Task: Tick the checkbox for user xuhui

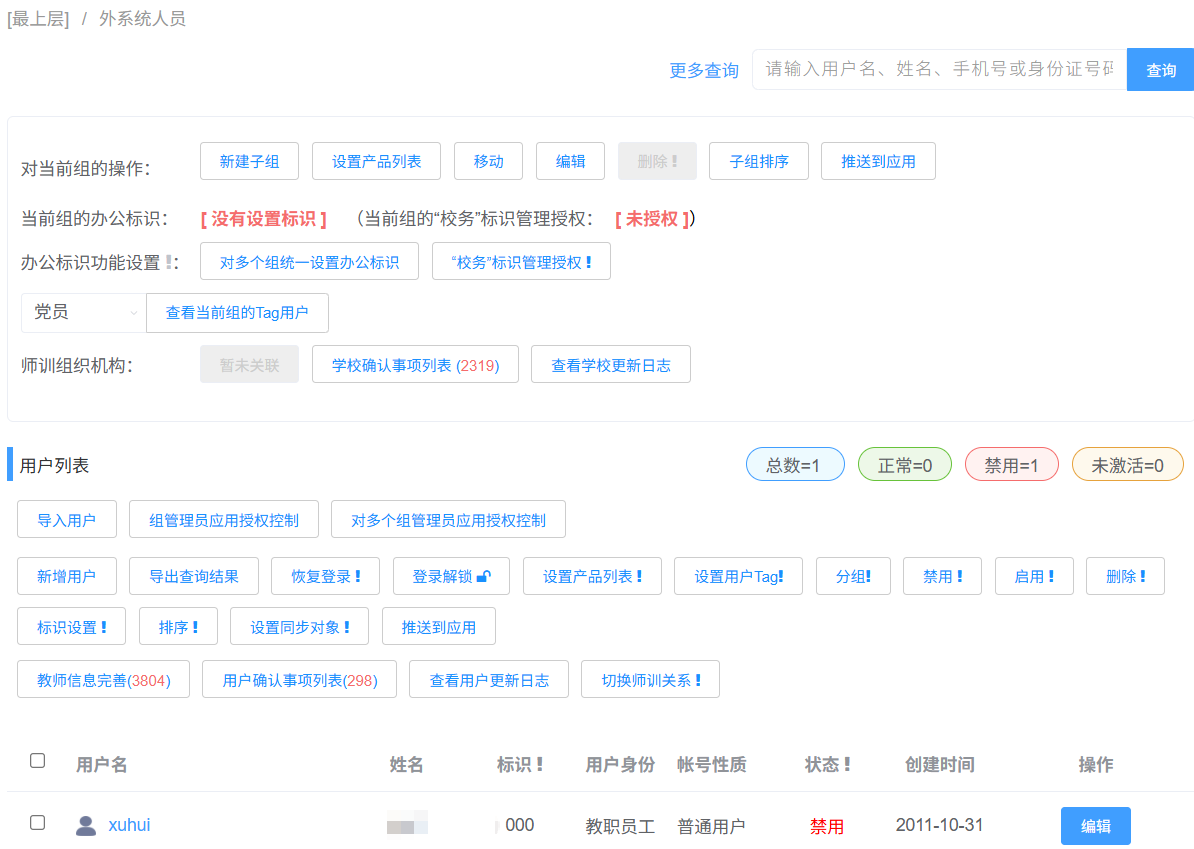Action: [x=37, y=822]
